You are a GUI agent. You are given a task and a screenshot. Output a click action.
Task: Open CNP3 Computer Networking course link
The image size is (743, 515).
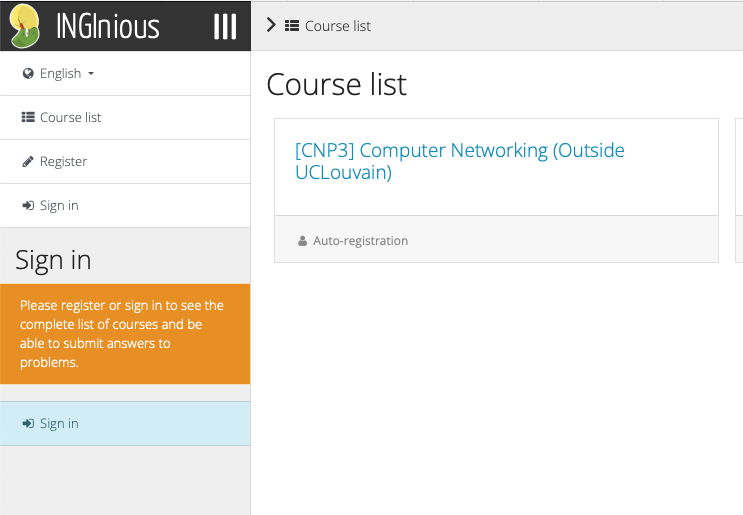(460, 161)
